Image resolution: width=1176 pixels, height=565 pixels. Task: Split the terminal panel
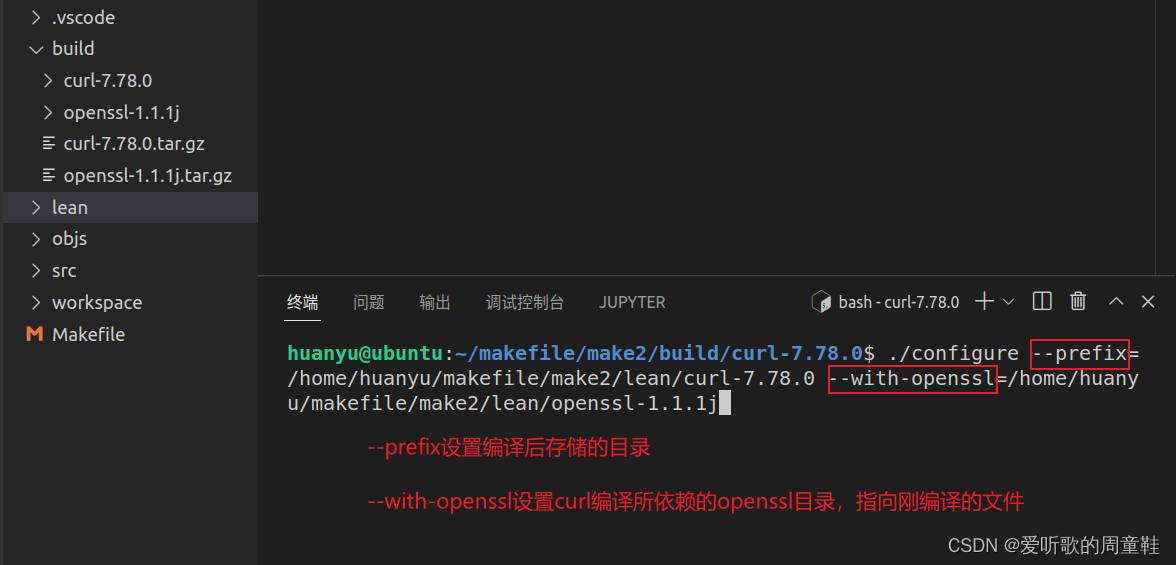point(1042,302)
